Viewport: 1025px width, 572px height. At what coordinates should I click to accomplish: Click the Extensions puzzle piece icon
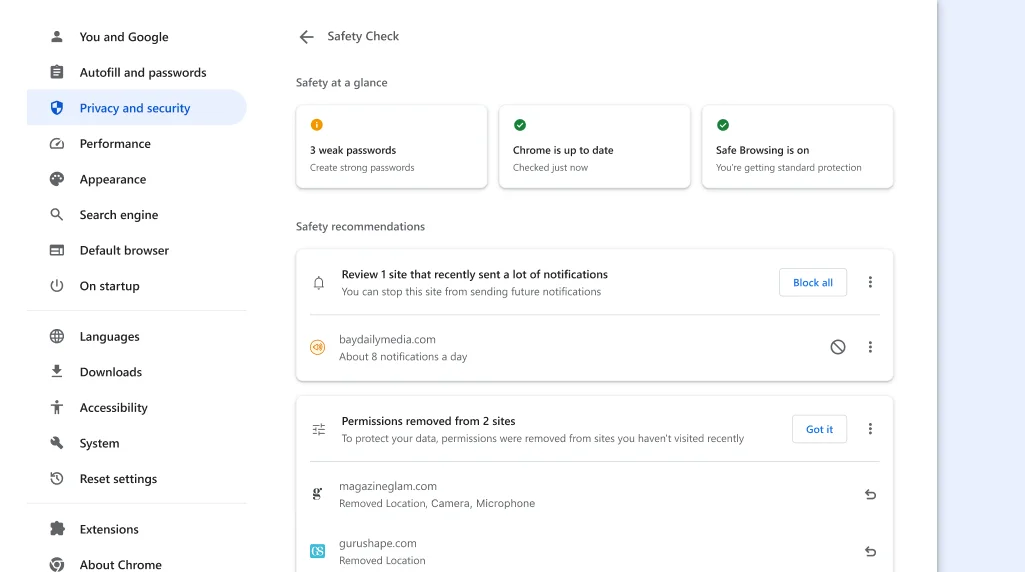point(57,530)
